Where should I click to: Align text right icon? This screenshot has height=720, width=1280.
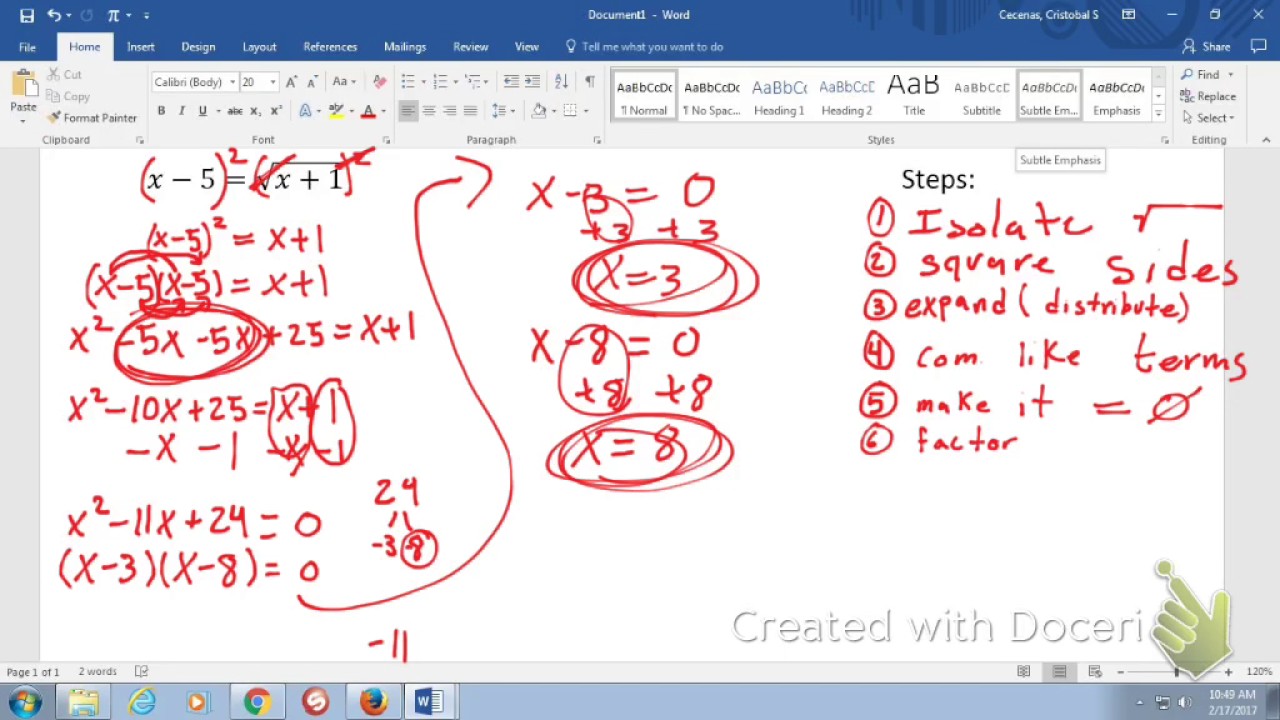coord(450,111)
